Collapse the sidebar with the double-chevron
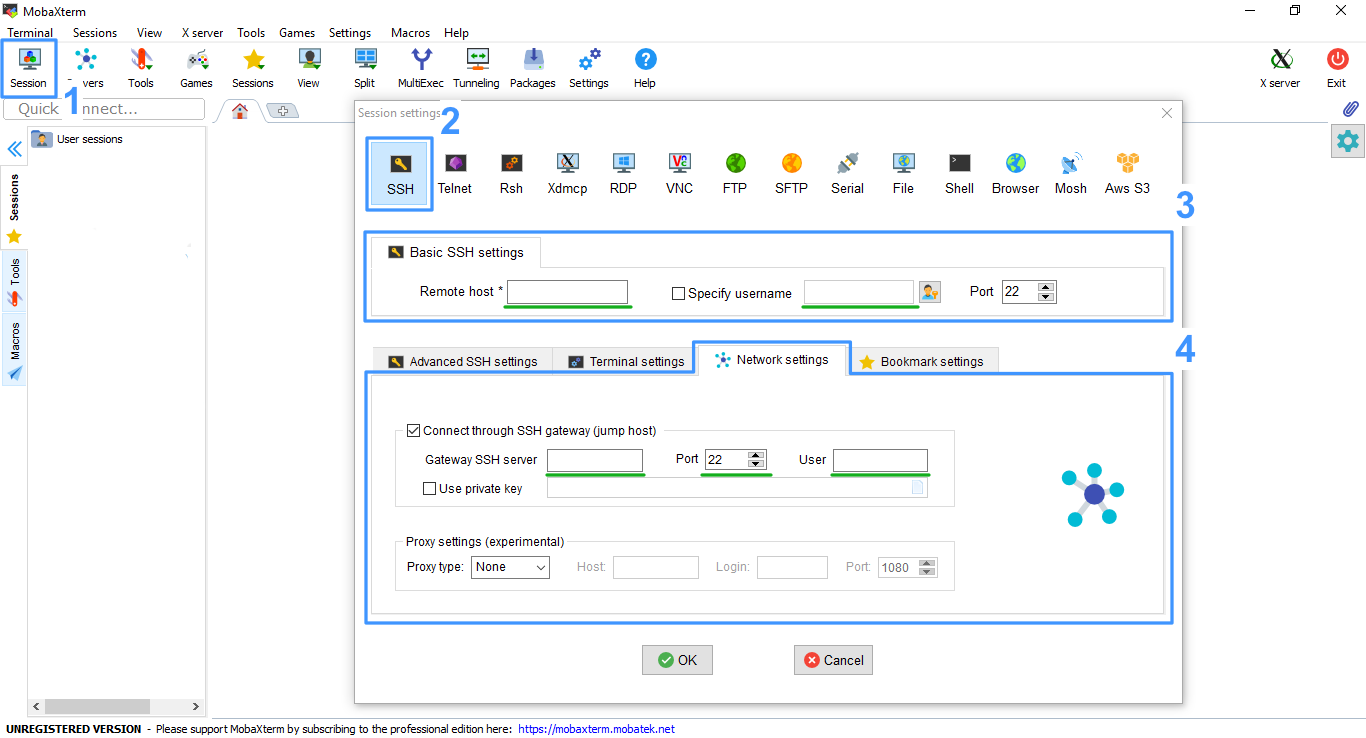Viewport: 1366px width, 738px height. pyautogui.click(x=15, y=150)
